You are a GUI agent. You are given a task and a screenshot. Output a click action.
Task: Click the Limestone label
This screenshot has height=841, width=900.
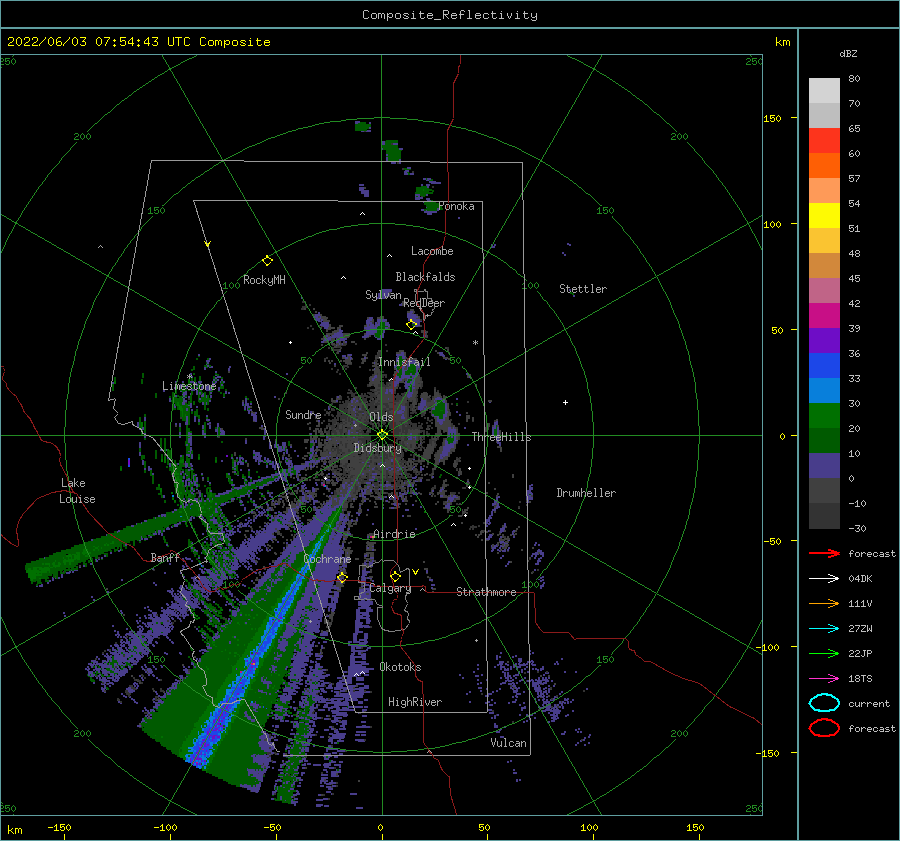coord(189,386)
